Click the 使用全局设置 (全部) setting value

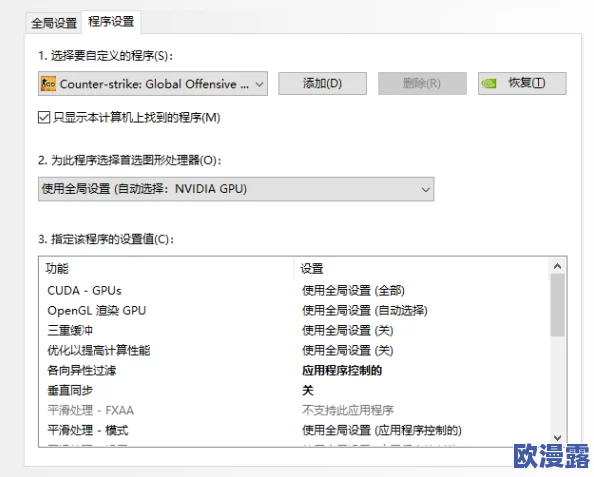pyautogui.click(x=353, y=291)
